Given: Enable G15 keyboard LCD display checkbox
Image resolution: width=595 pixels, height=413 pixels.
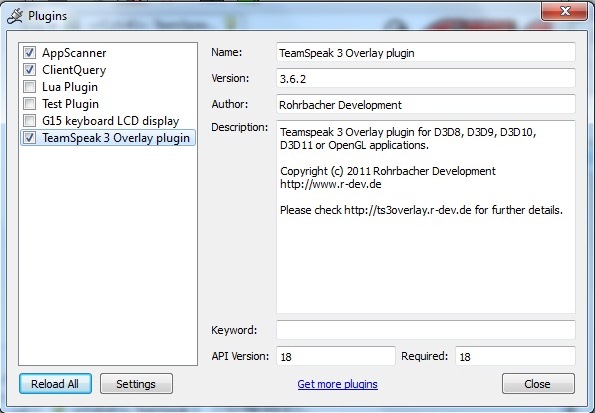Looking at the screenshot, I should [x=30, y=121].
